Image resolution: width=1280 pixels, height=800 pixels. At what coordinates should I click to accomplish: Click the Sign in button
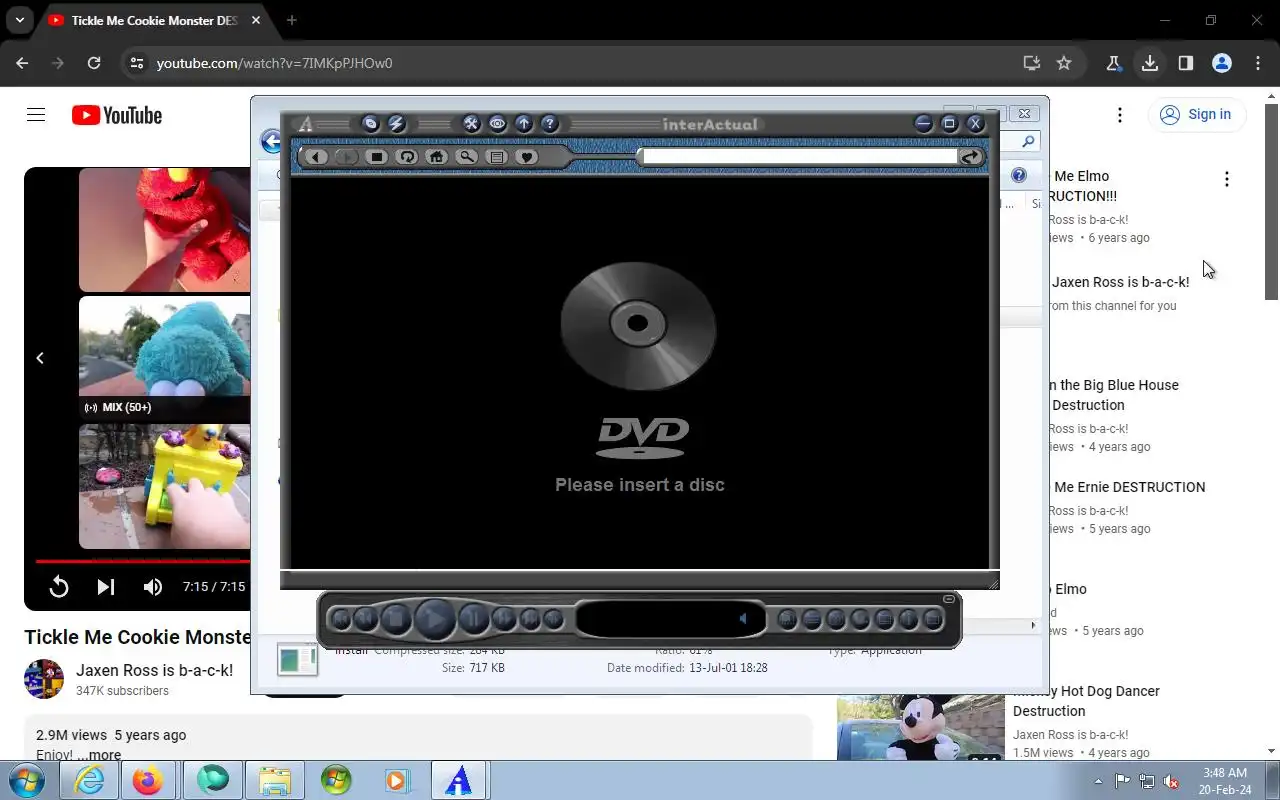[1196, 114]
